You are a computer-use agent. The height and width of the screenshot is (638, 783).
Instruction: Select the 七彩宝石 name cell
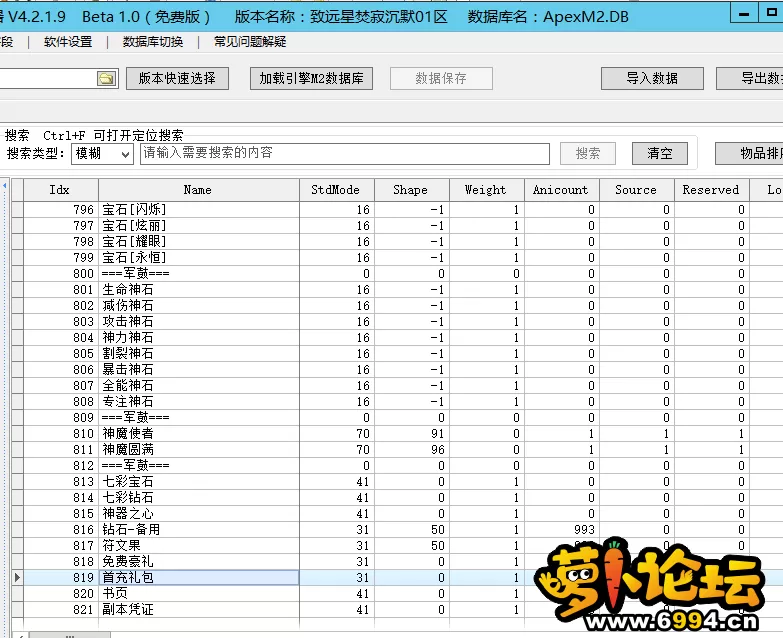(x=199, y=482)
